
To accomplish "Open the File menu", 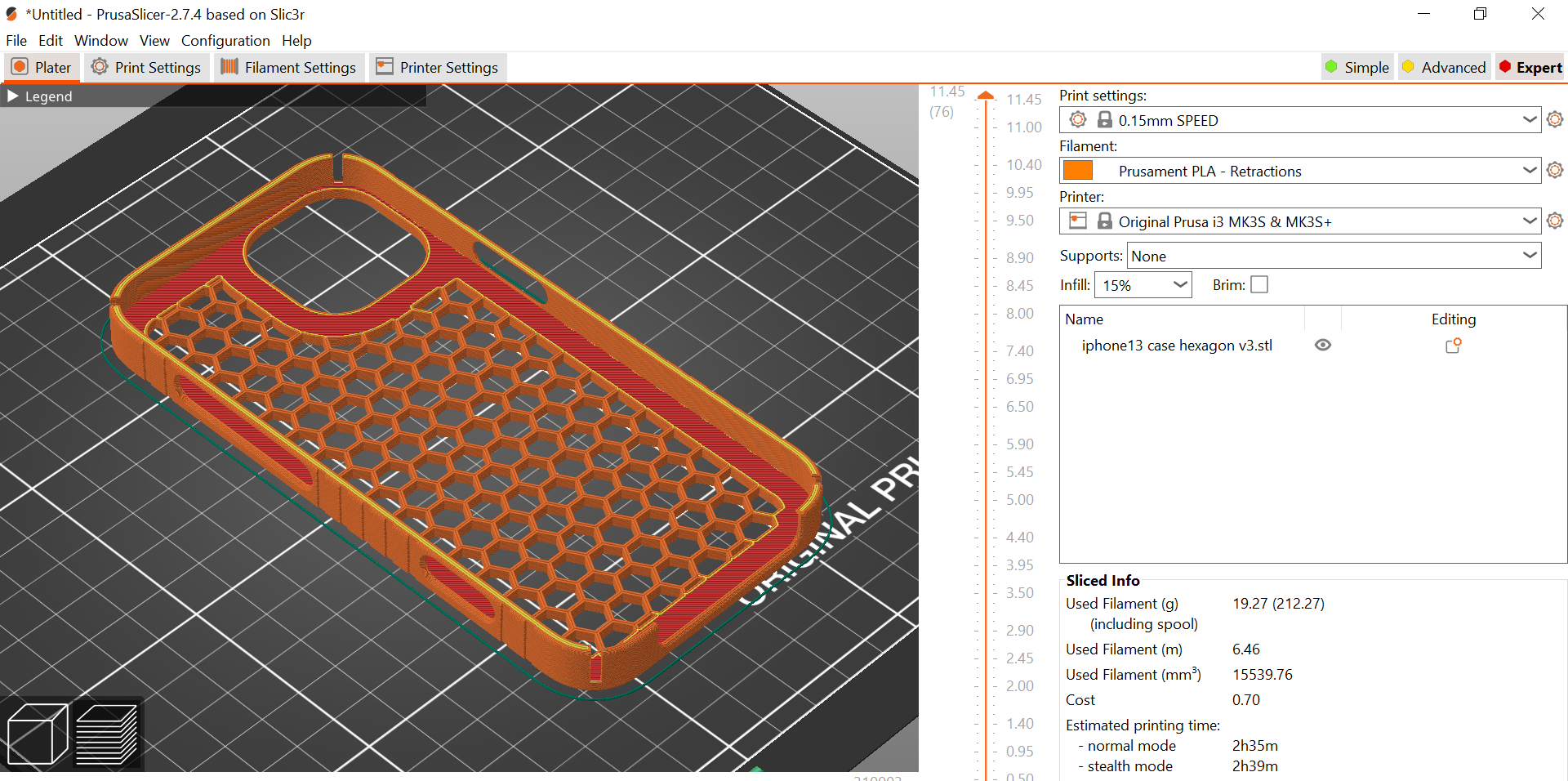I will tap(16, 41).
